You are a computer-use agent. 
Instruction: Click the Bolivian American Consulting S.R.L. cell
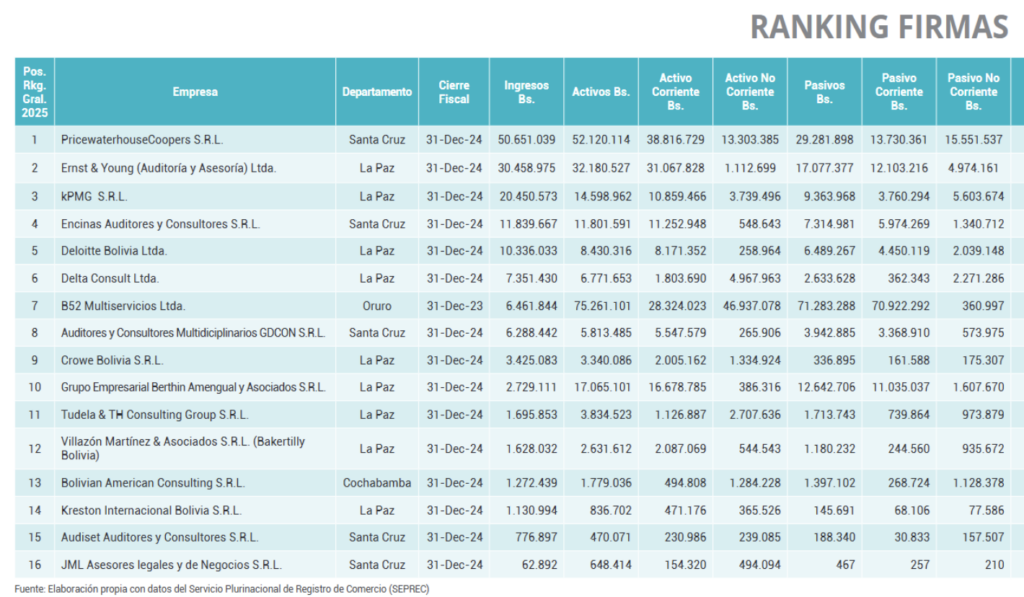pyautogui.click(x=153, y=483)
